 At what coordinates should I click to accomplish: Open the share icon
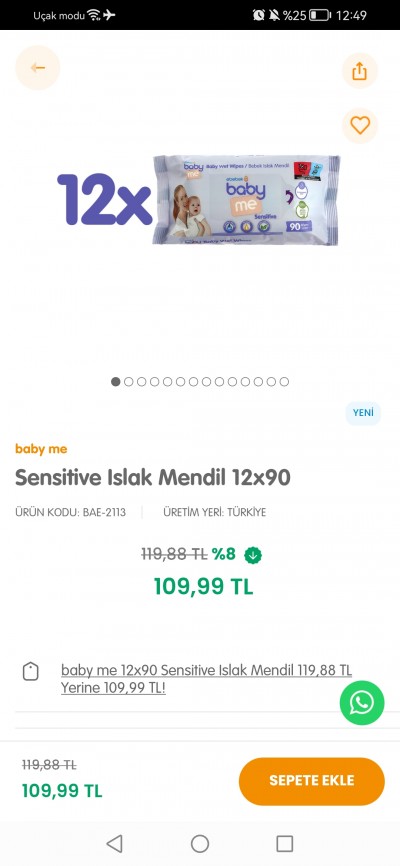360,71
